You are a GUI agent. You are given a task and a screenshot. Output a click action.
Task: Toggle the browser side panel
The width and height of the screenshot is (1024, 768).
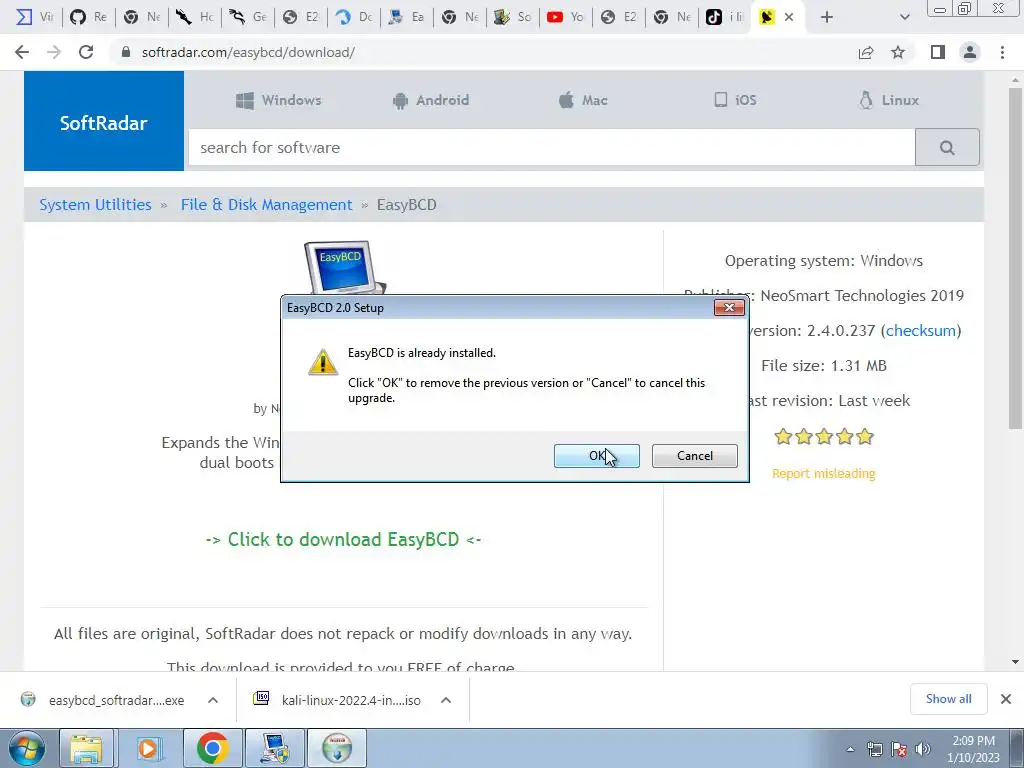[938, 52]
